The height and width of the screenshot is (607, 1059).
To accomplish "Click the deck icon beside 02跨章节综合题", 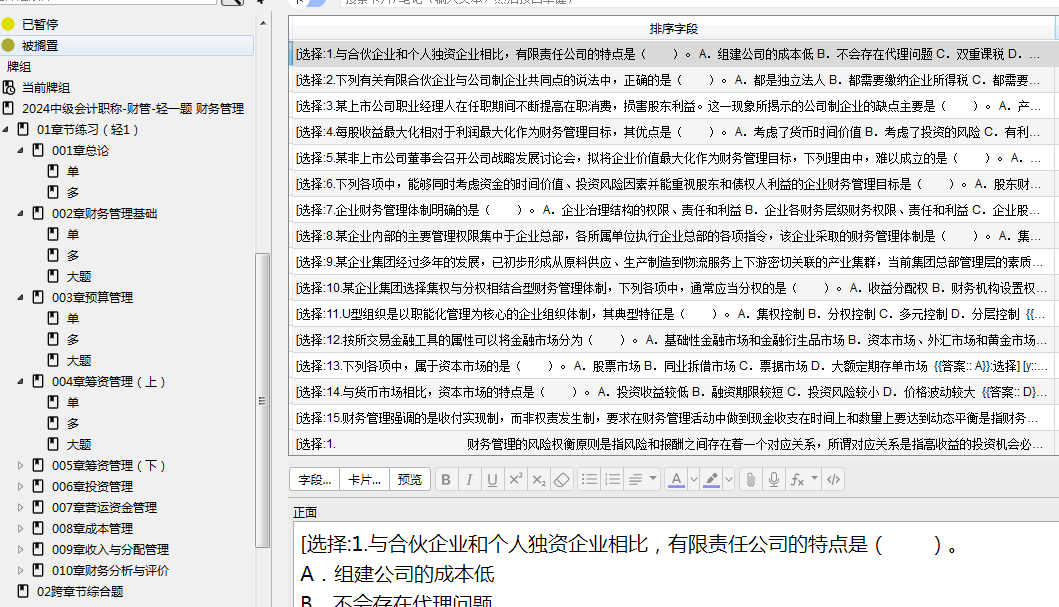I will coord(24,591).
